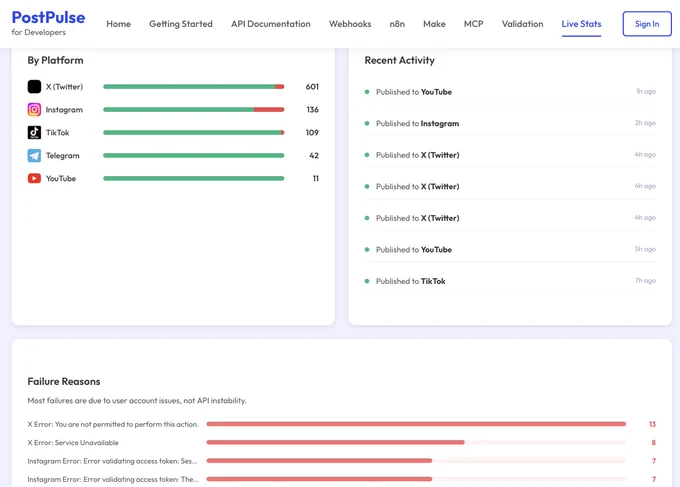Click the X (Twitter) platform icon

pos(34,87)
